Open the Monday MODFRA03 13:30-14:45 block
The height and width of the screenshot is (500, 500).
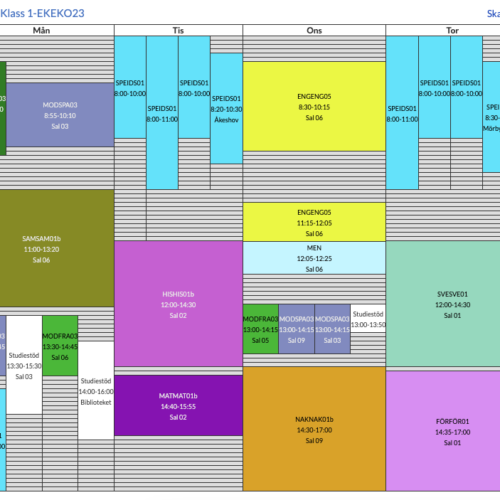pyautogui.click(x=60, y=346)
